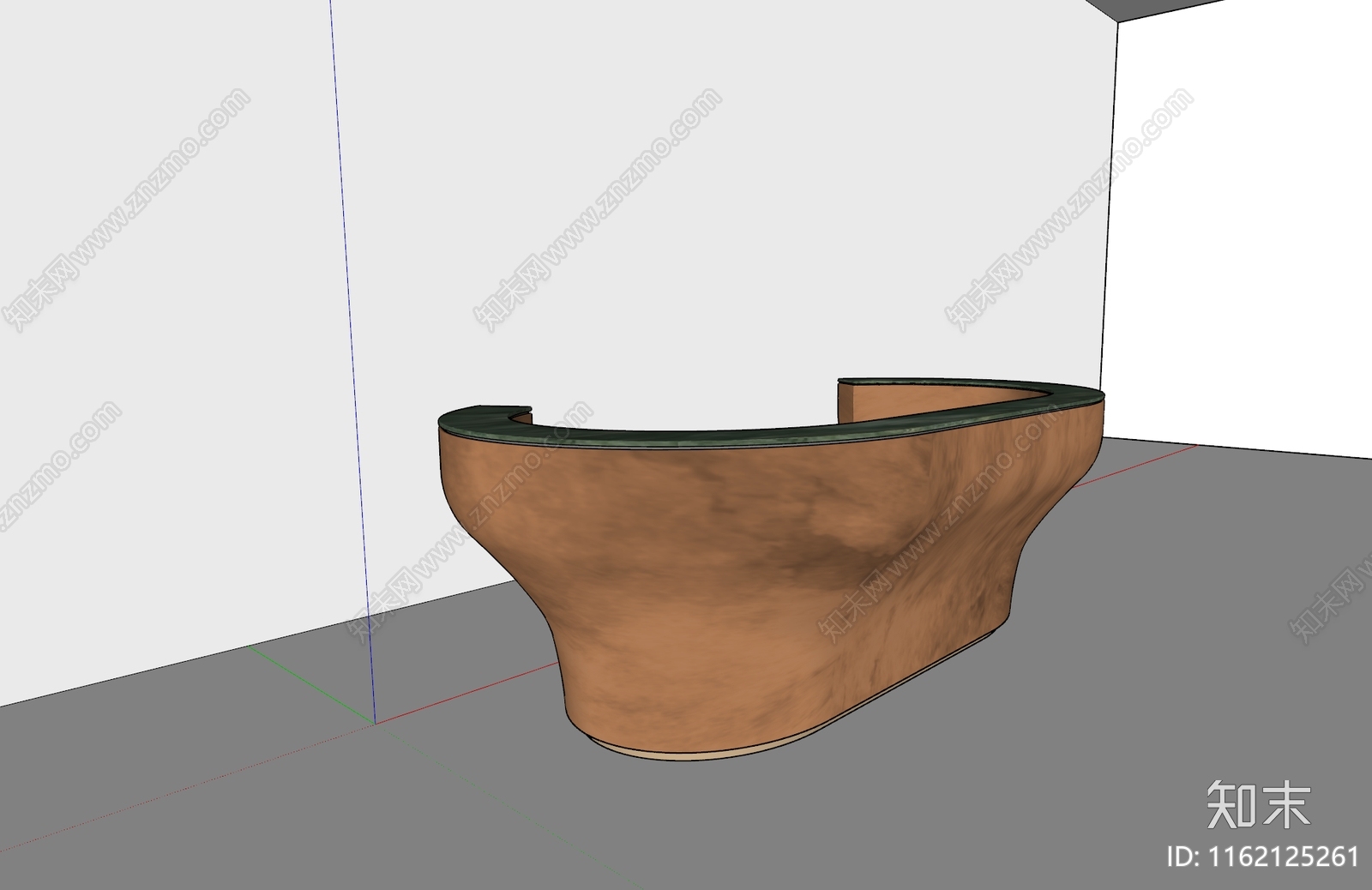Click the blue vertical axis line
1372x890 pixels.
(x=352, y=360)
